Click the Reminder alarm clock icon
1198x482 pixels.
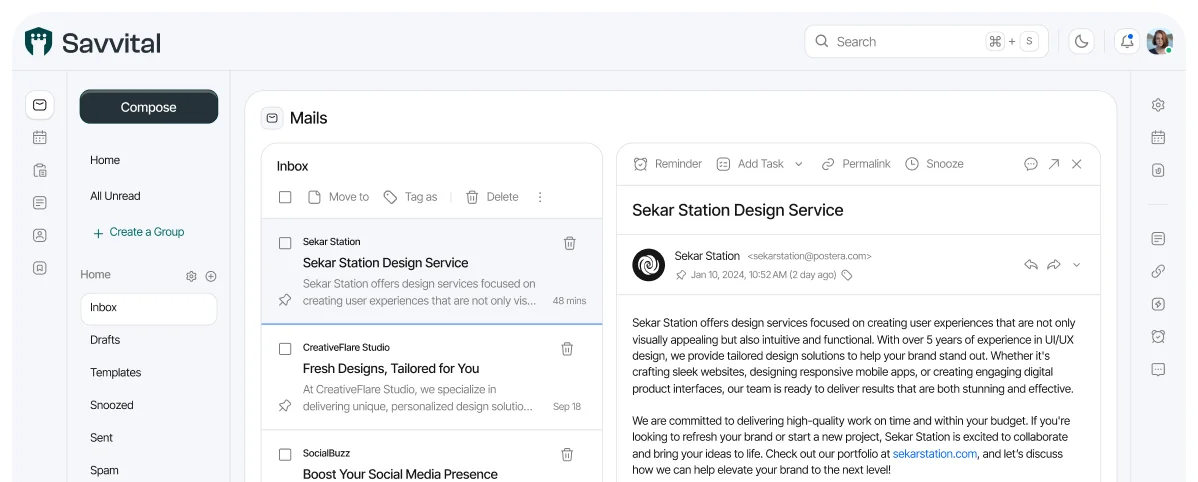[x=640, y=164]
